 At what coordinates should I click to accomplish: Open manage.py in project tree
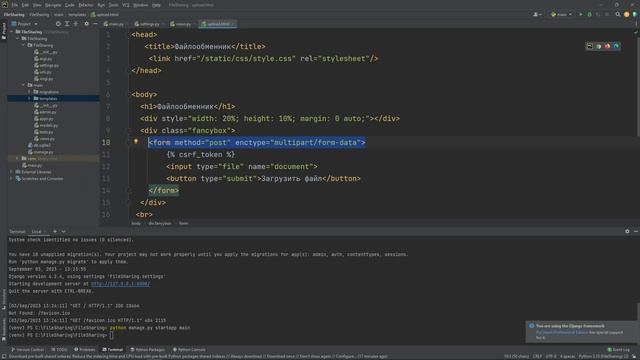point(40,152)
